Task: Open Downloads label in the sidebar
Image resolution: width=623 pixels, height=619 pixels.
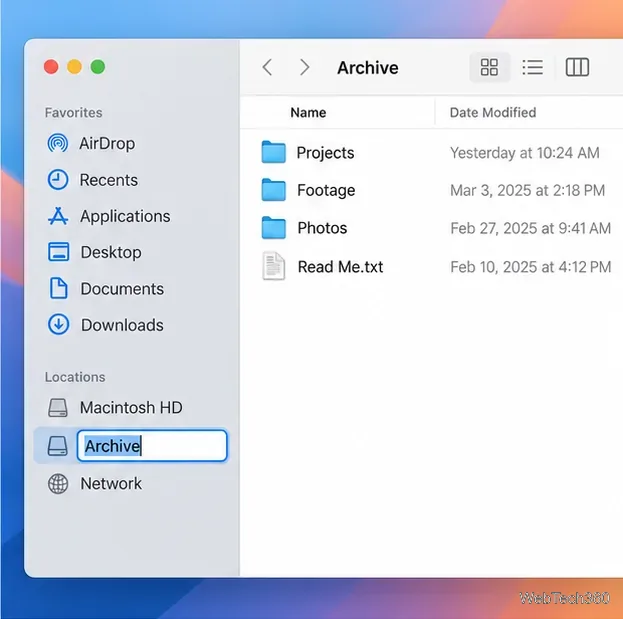Action: click(122, 325)
